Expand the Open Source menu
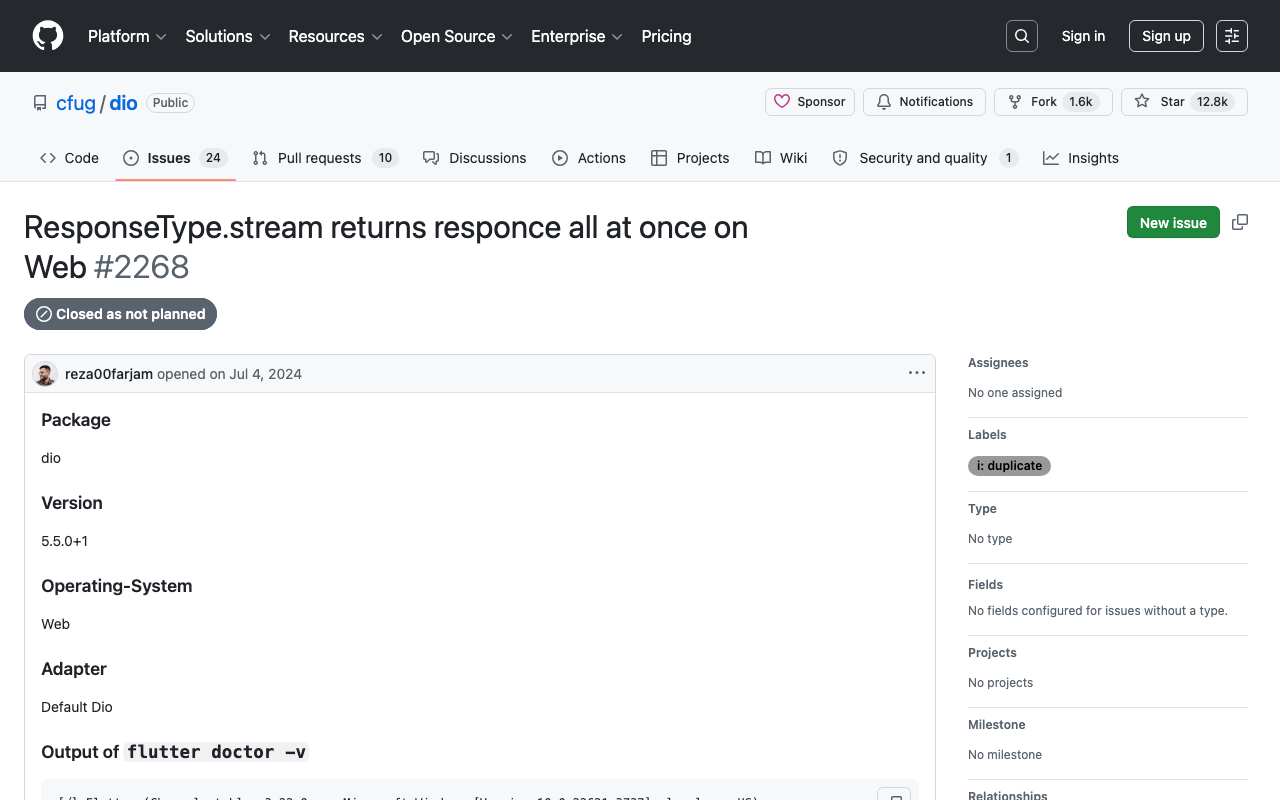Image resolution: width=1280 pixels, height=800 pixels. (457, 36)
